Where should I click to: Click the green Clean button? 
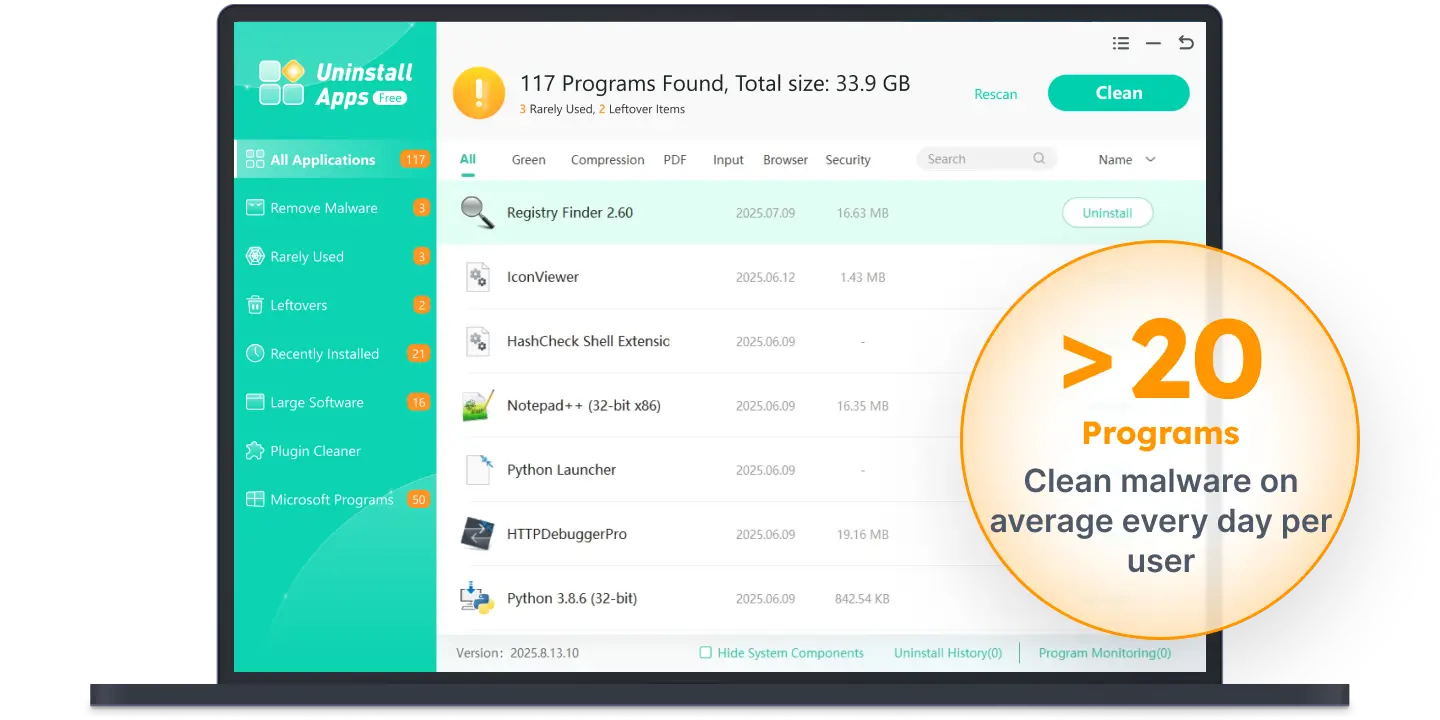[1119, 93]
